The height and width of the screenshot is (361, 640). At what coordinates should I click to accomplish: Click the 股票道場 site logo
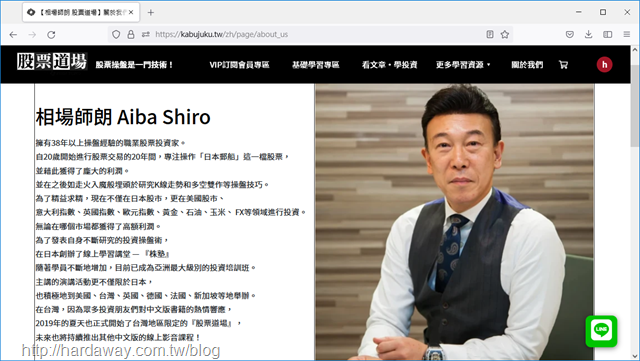pyautogui.click(x=52, y=62)
